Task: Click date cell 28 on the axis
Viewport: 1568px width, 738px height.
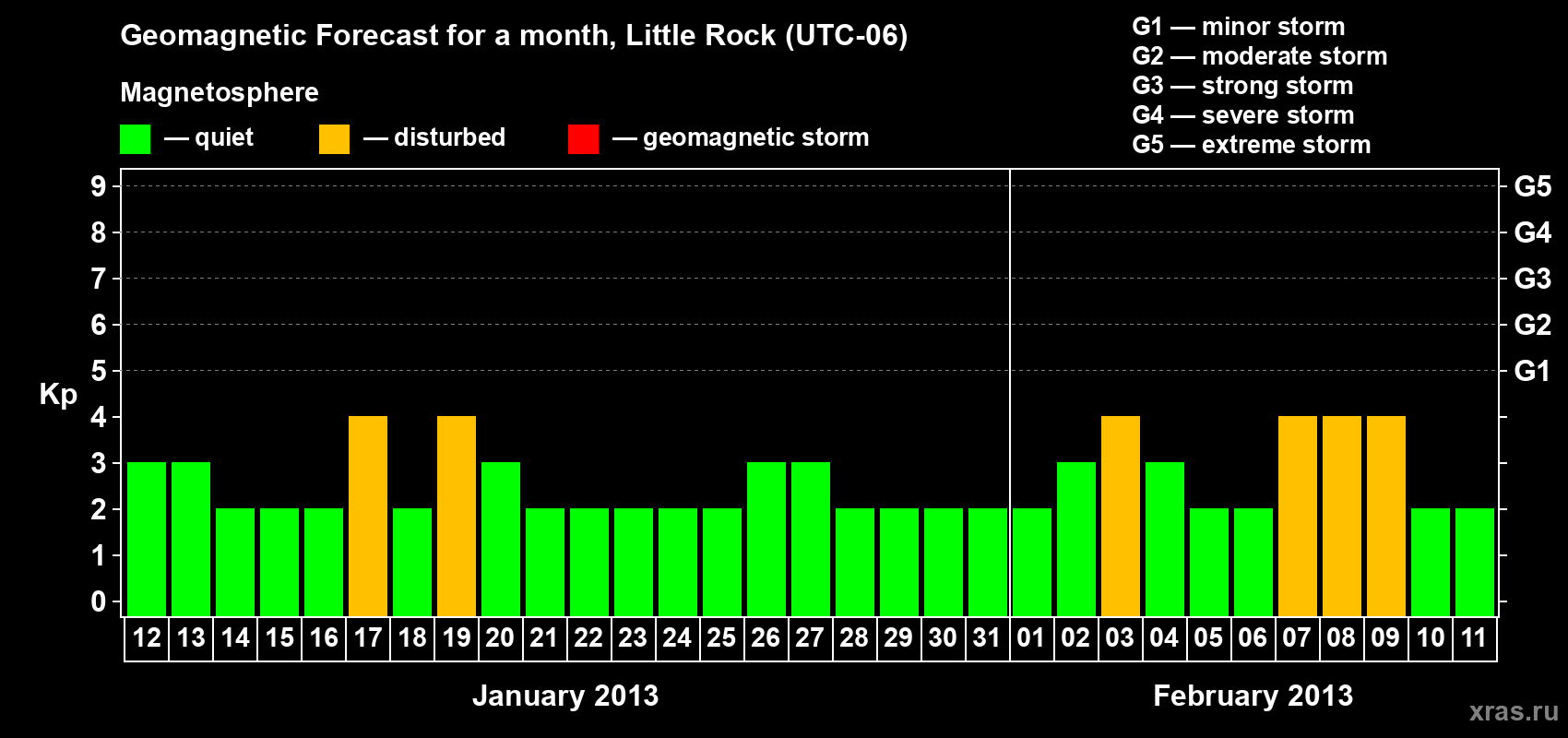Action: [x=855, y=638]
